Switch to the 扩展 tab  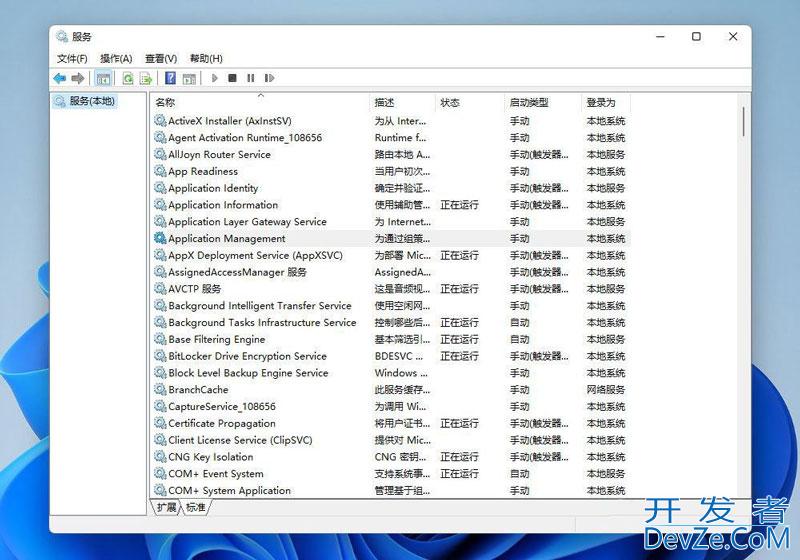pyautogui.click(x=166, y=507)
